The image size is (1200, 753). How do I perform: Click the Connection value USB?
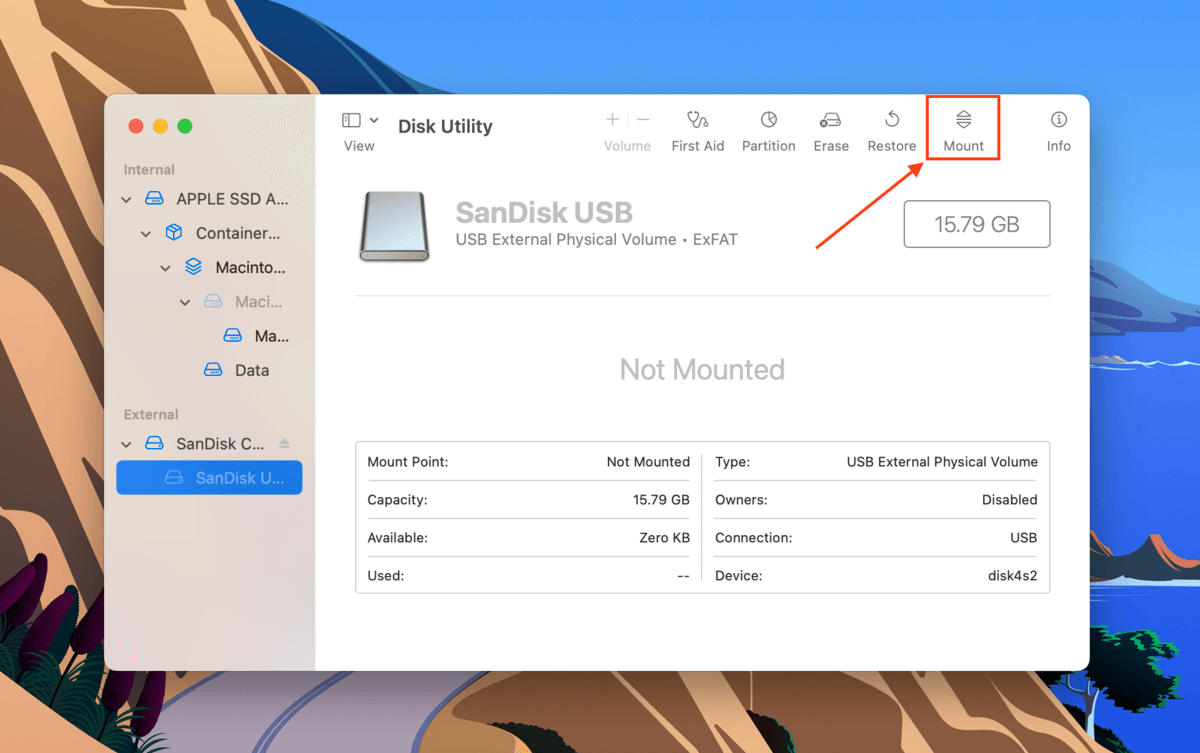tap(1023, 538)
